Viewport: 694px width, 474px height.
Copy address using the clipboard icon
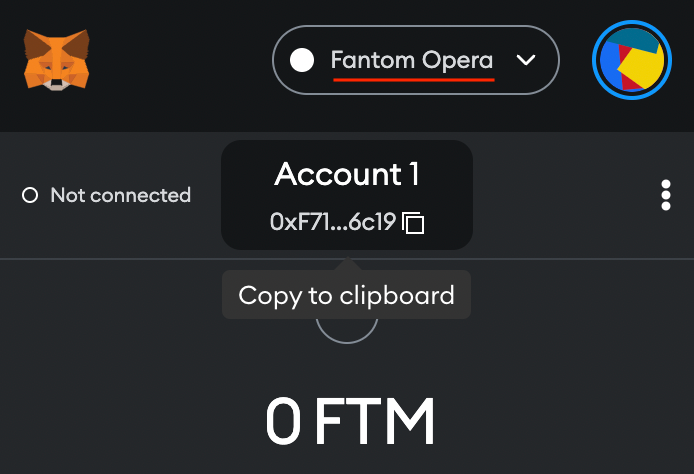click(413, 223)
